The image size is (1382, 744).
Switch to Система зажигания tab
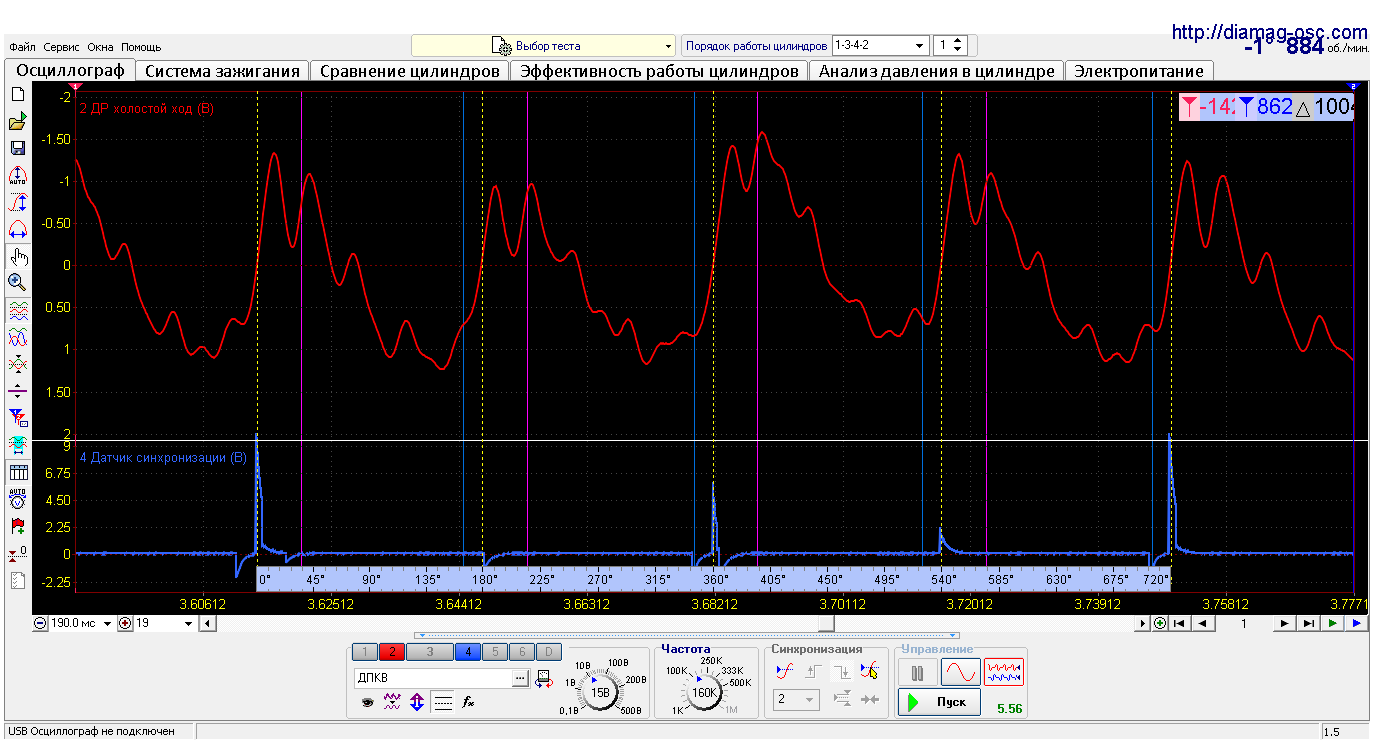coord(222,71)
